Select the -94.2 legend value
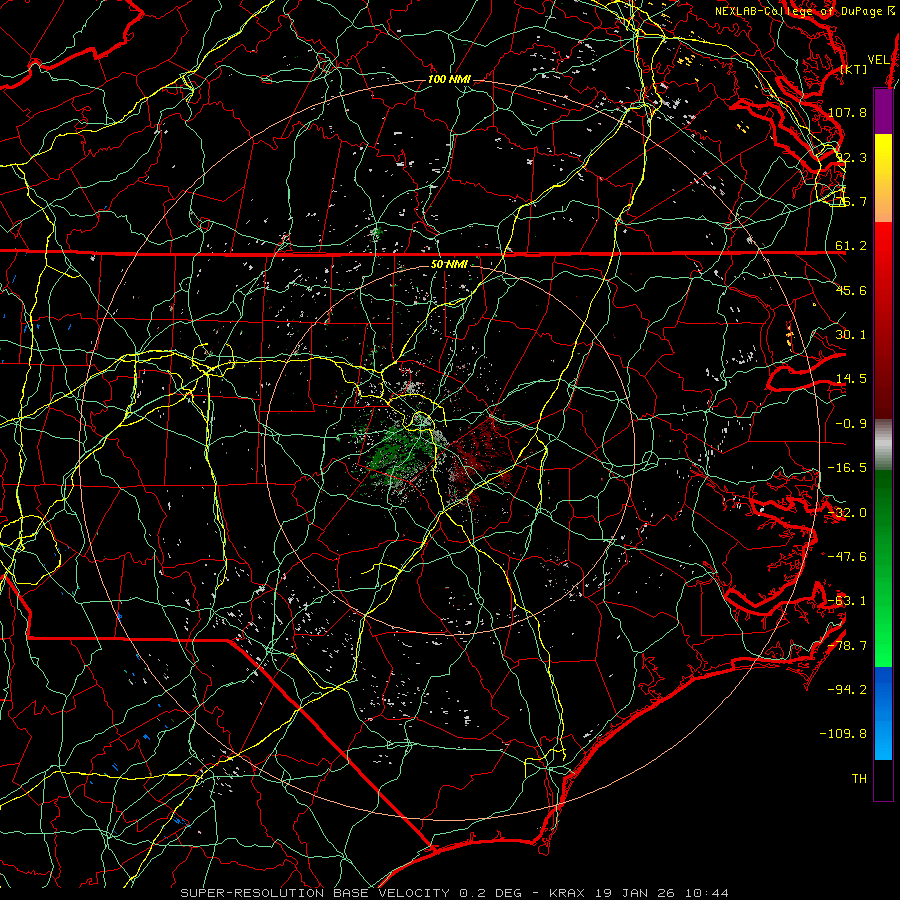The height and width of the screenshot is (900, 900). (x=847, y=689)
